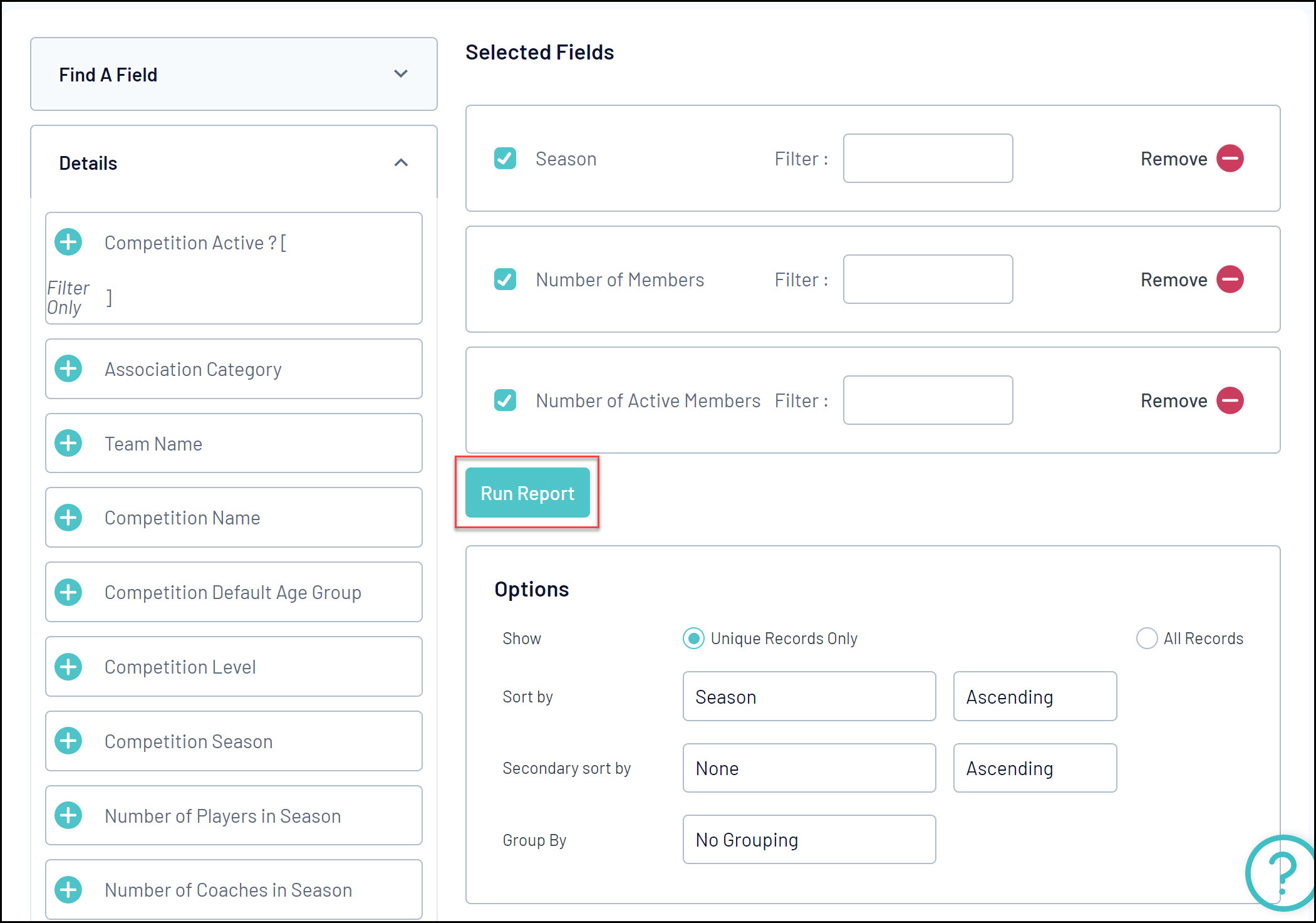Open the Sort by Season dropdown

pyautogui.click(x=809, y=697)
